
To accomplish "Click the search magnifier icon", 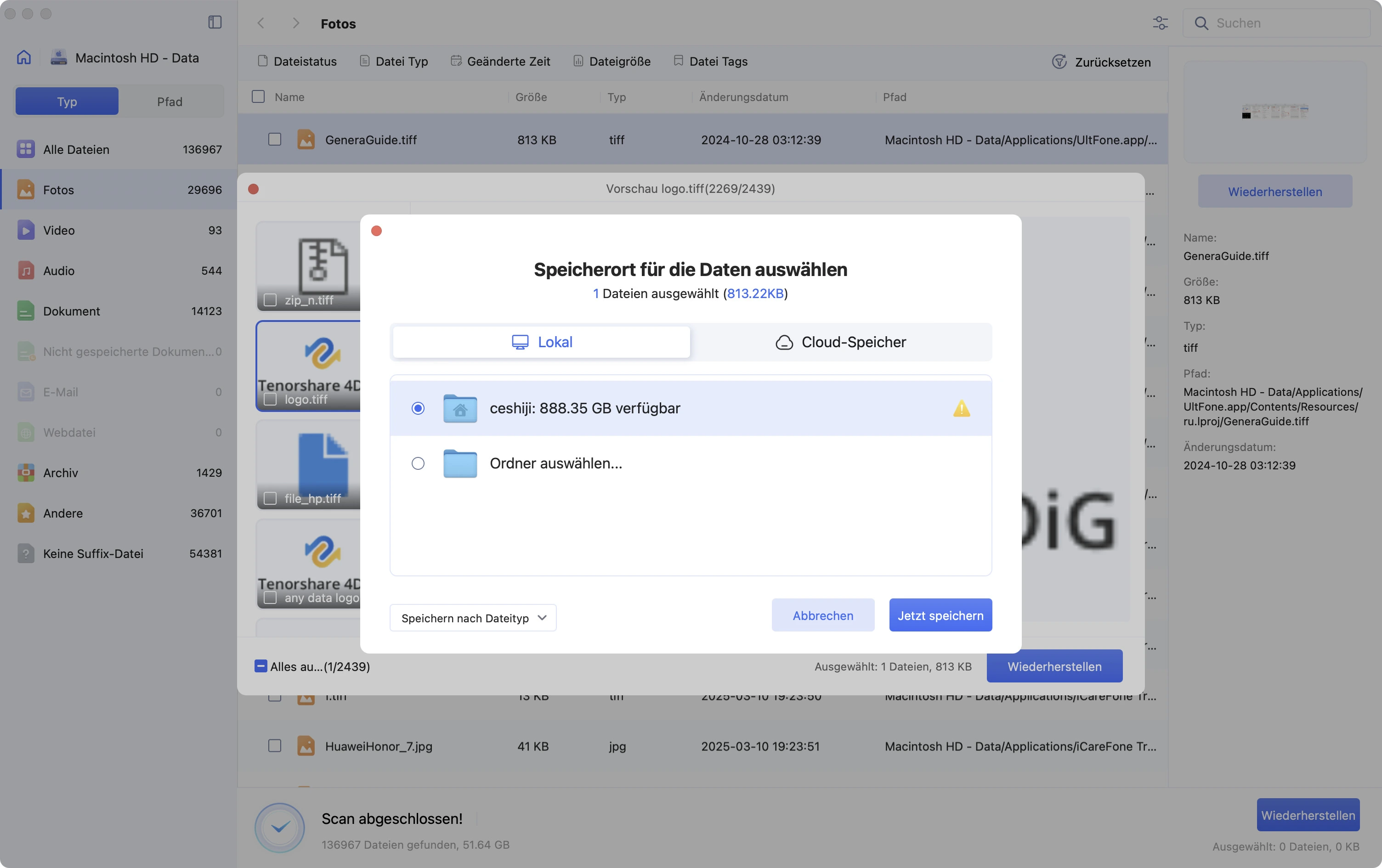I will click(1201, 23).
